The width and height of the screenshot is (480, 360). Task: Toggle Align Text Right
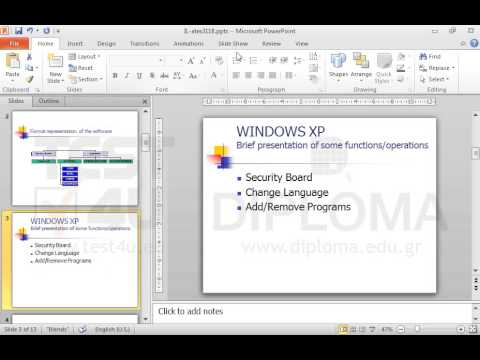(261, 76)
